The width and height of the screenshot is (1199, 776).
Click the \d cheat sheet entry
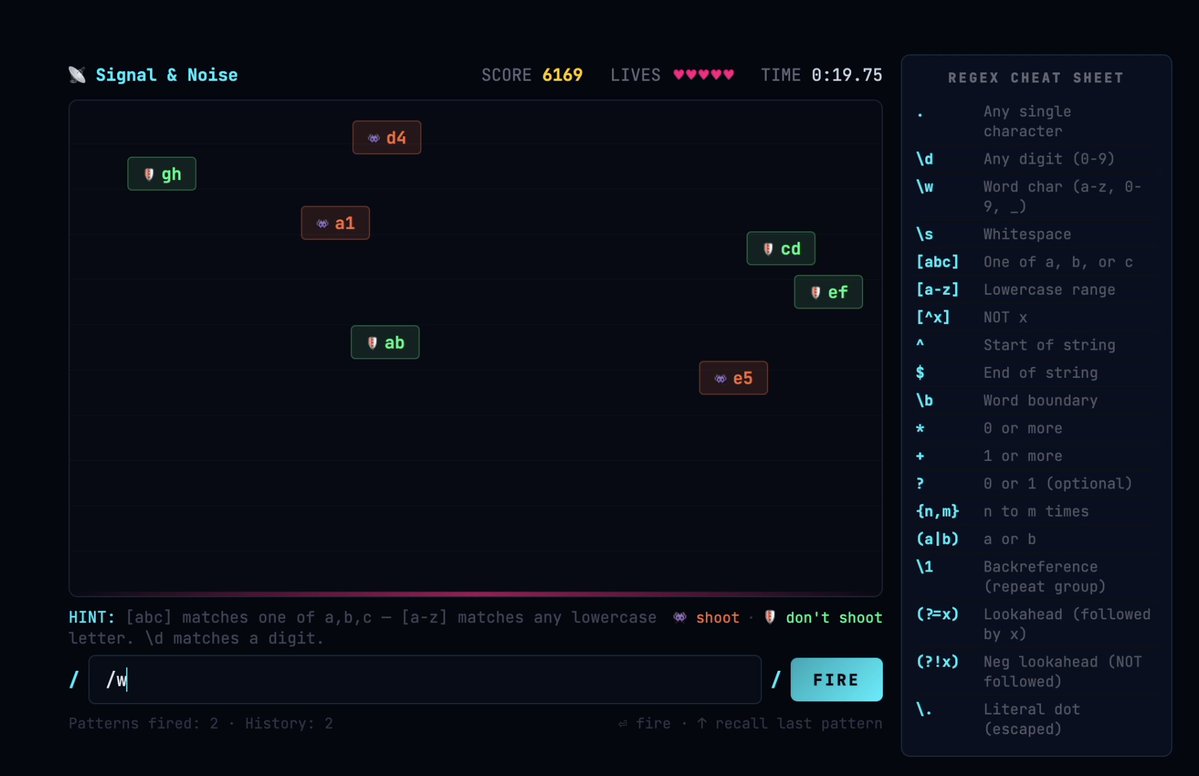point(1035,159)
